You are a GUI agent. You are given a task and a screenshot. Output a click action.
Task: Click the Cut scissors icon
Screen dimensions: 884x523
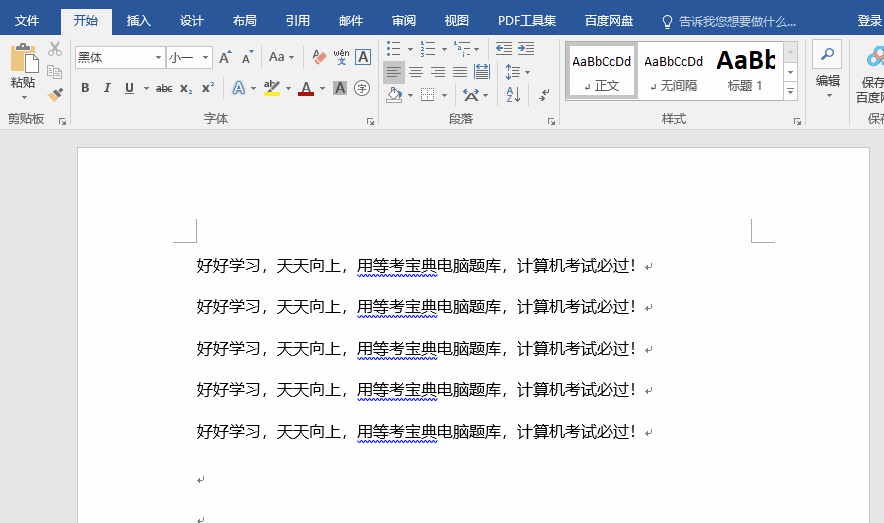55,48
